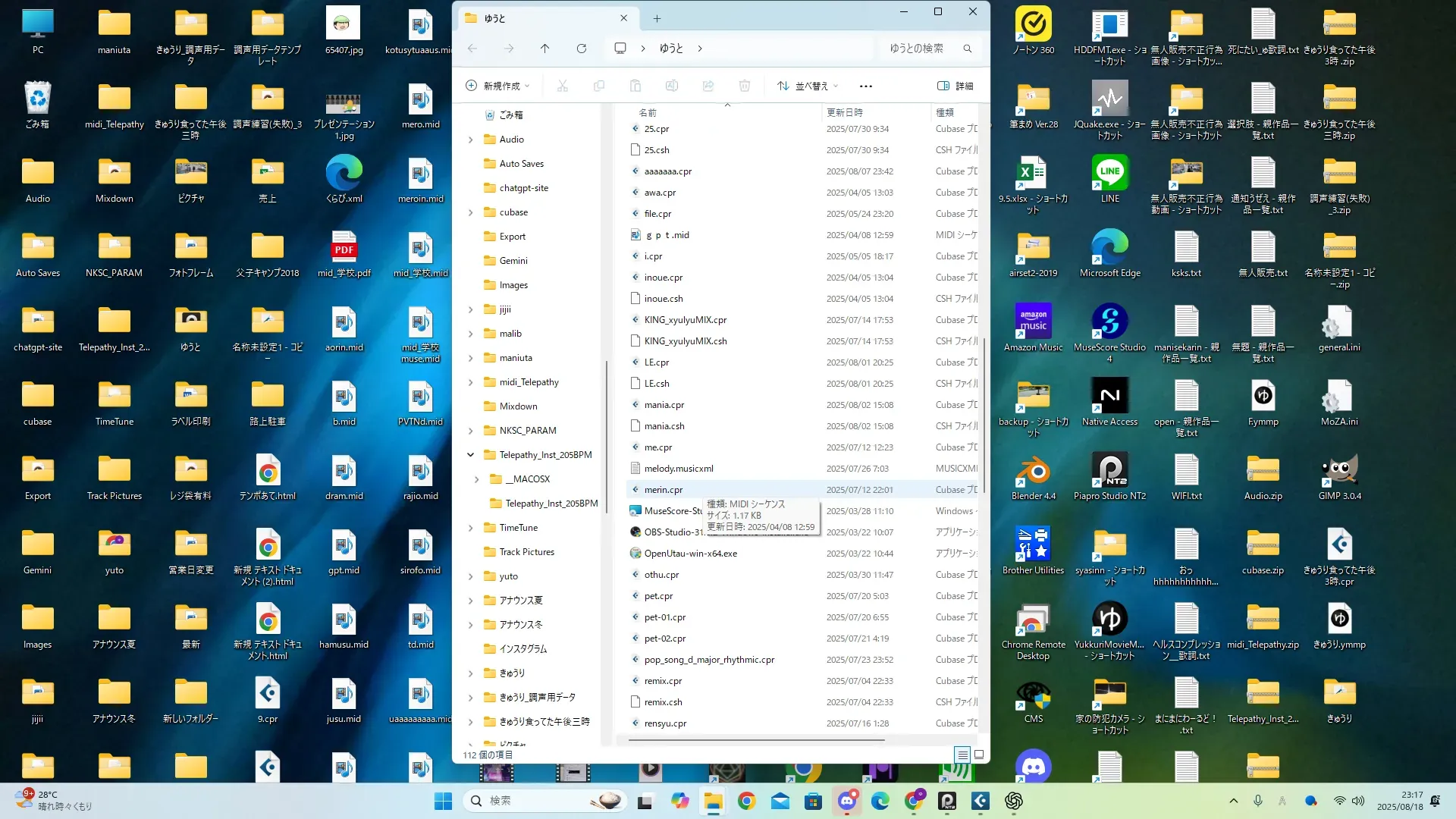Image resolution: width=1456 pixels, height=819 pixels.
Task: Sort by the 更新日時 column header
Action: [x=844, y=112]
